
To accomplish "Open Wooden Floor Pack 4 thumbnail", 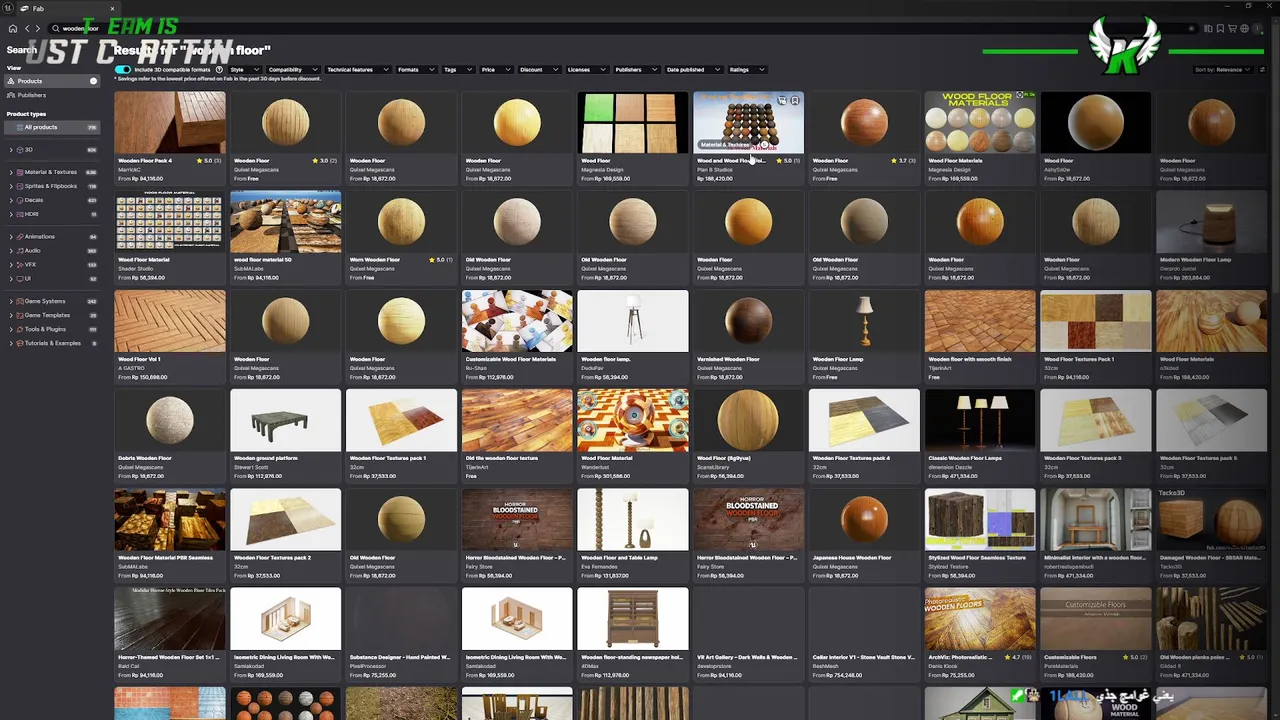I will [x=170, y=122].
